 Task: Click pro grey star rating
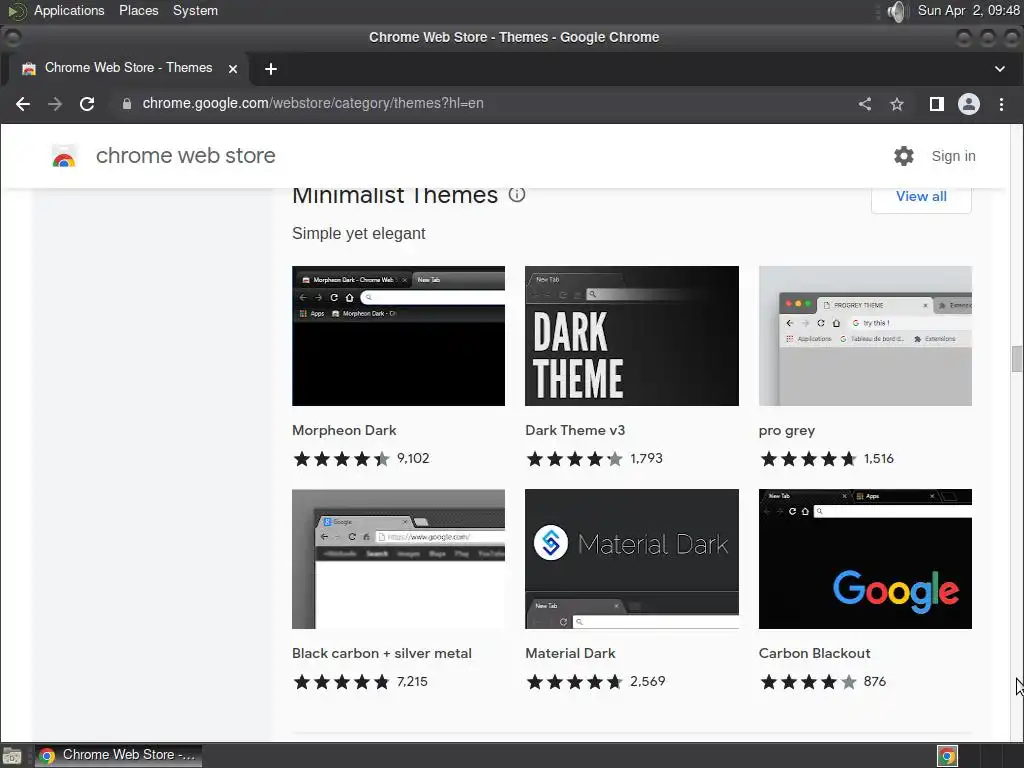(808, 458)
